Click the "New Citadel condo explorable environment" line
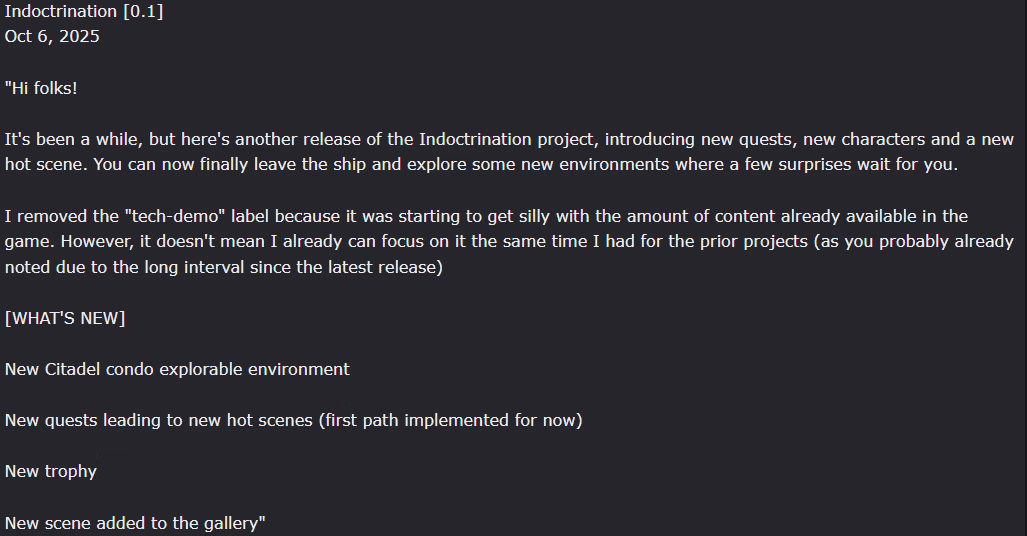This screenshot has height=536, width=1027. (x=177, y=369)
